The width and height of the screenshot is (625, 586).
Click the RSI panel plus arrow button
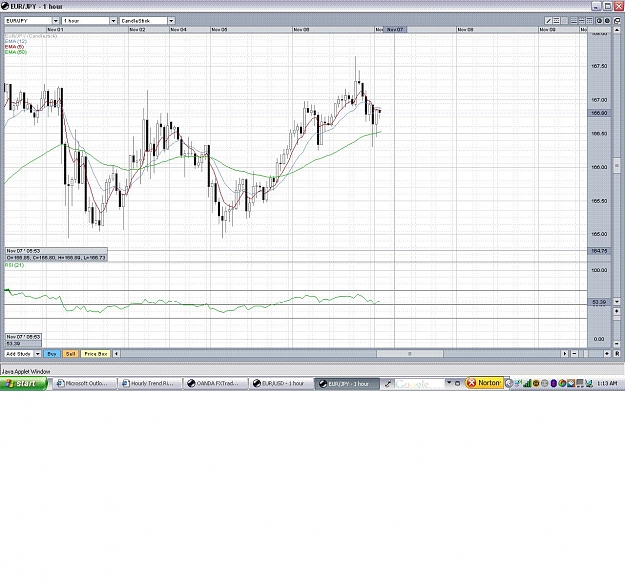coord(617,311)
